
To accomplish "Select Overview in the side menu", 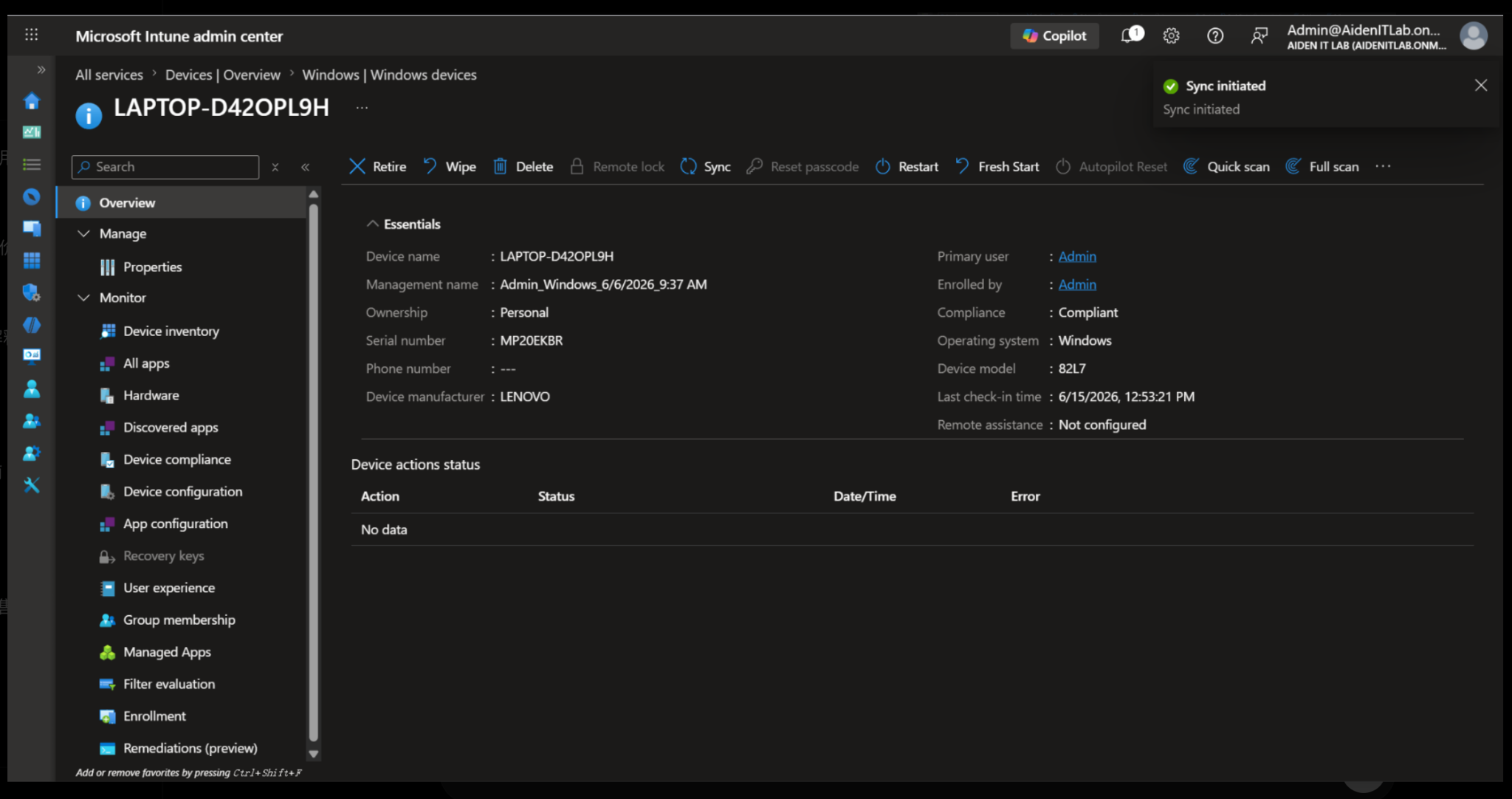I will coord(182,202).
